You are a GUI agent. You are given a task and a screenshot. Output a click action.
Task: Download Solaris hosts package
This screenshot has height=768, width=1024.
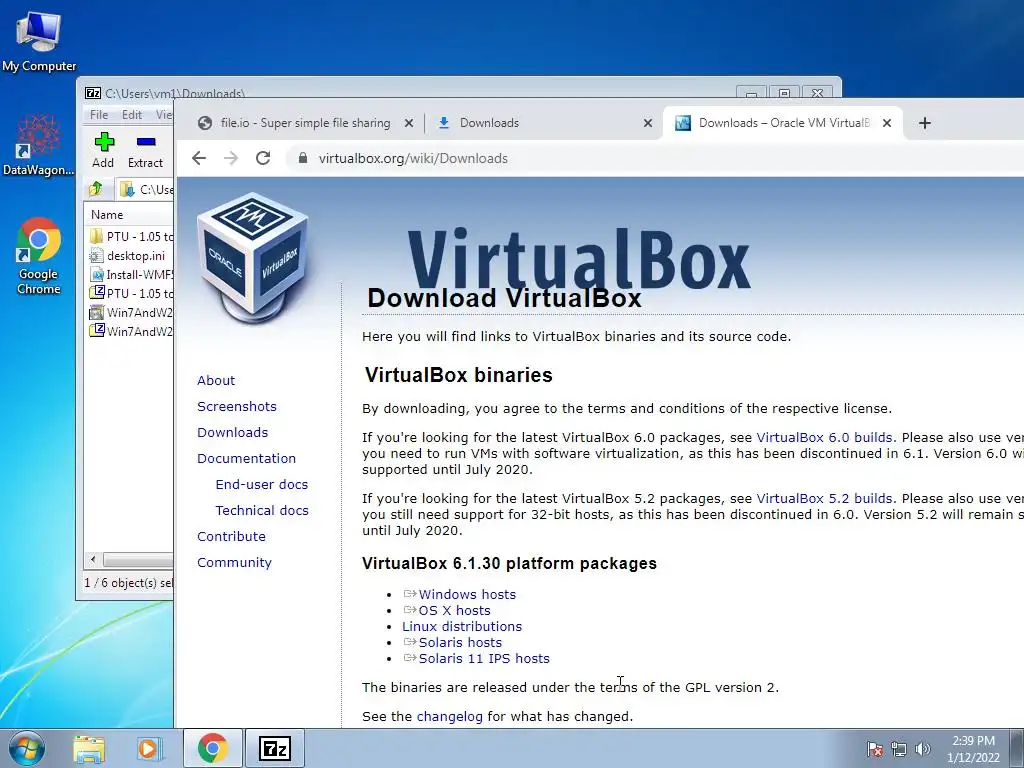click(460, 643)
